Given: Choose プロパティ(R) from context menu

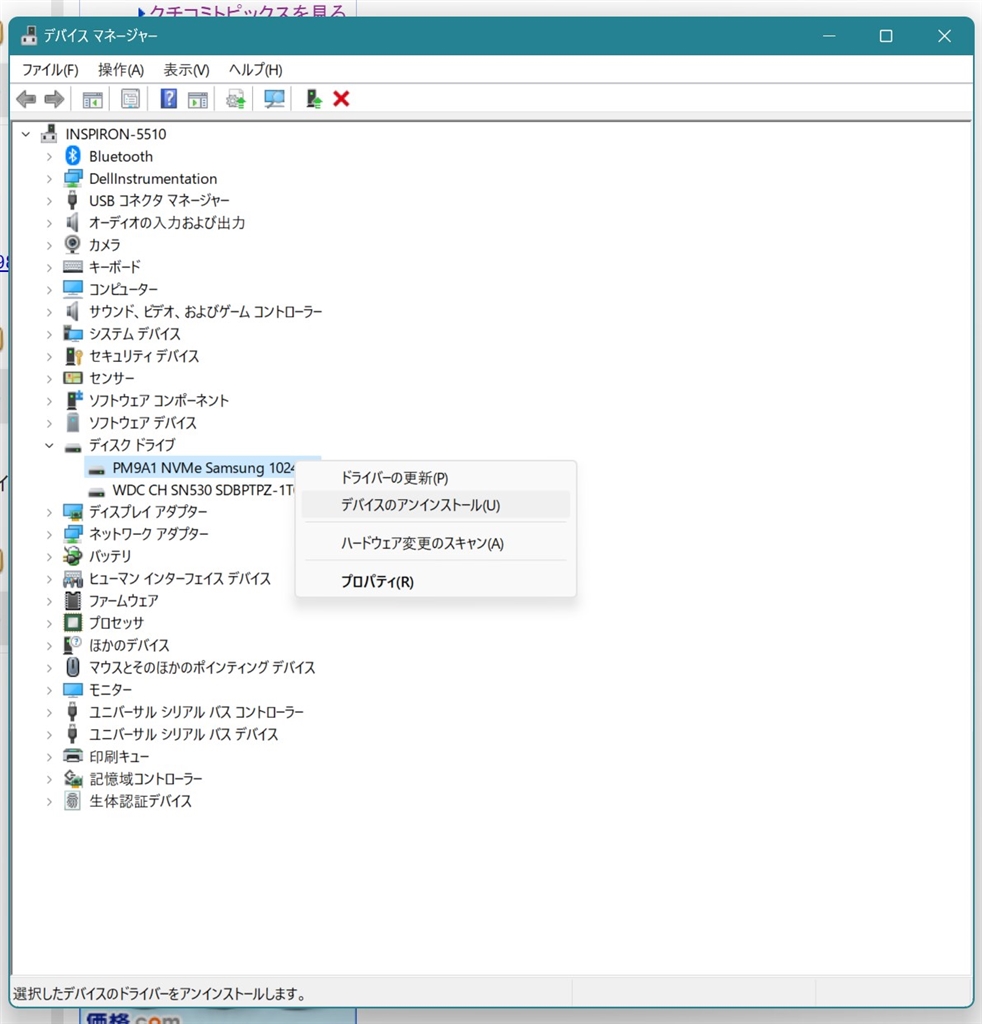Looking at the screenshot, I should click(436, 581).
